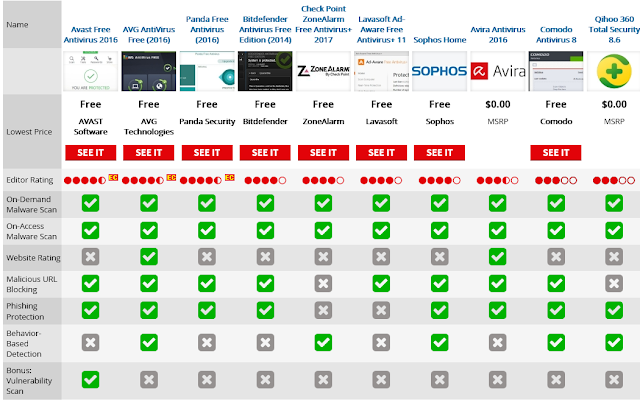The width and height of the screenshot is (640, 400).
Task: Open Panda screenshot thumbnail
Action: (x=207, y=71)
